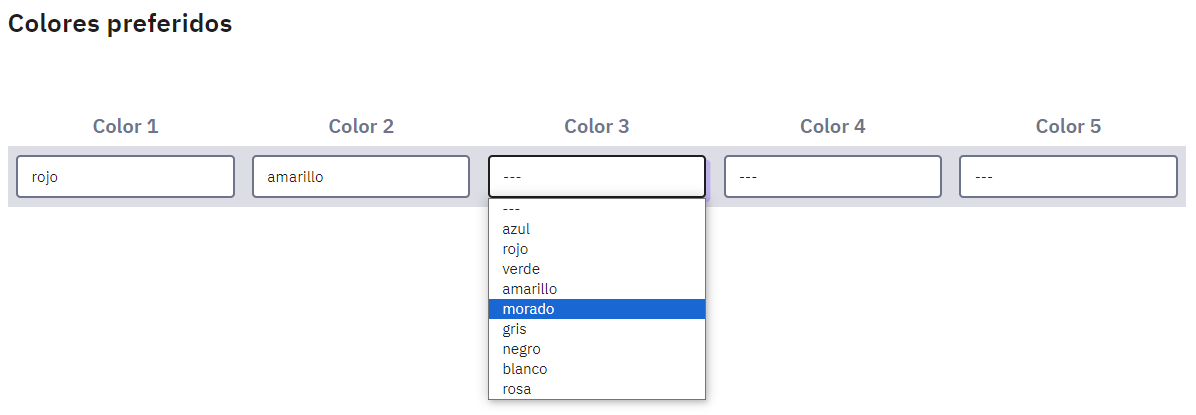
Task: Pick gris from the color list
Action: tap(597, 329)
